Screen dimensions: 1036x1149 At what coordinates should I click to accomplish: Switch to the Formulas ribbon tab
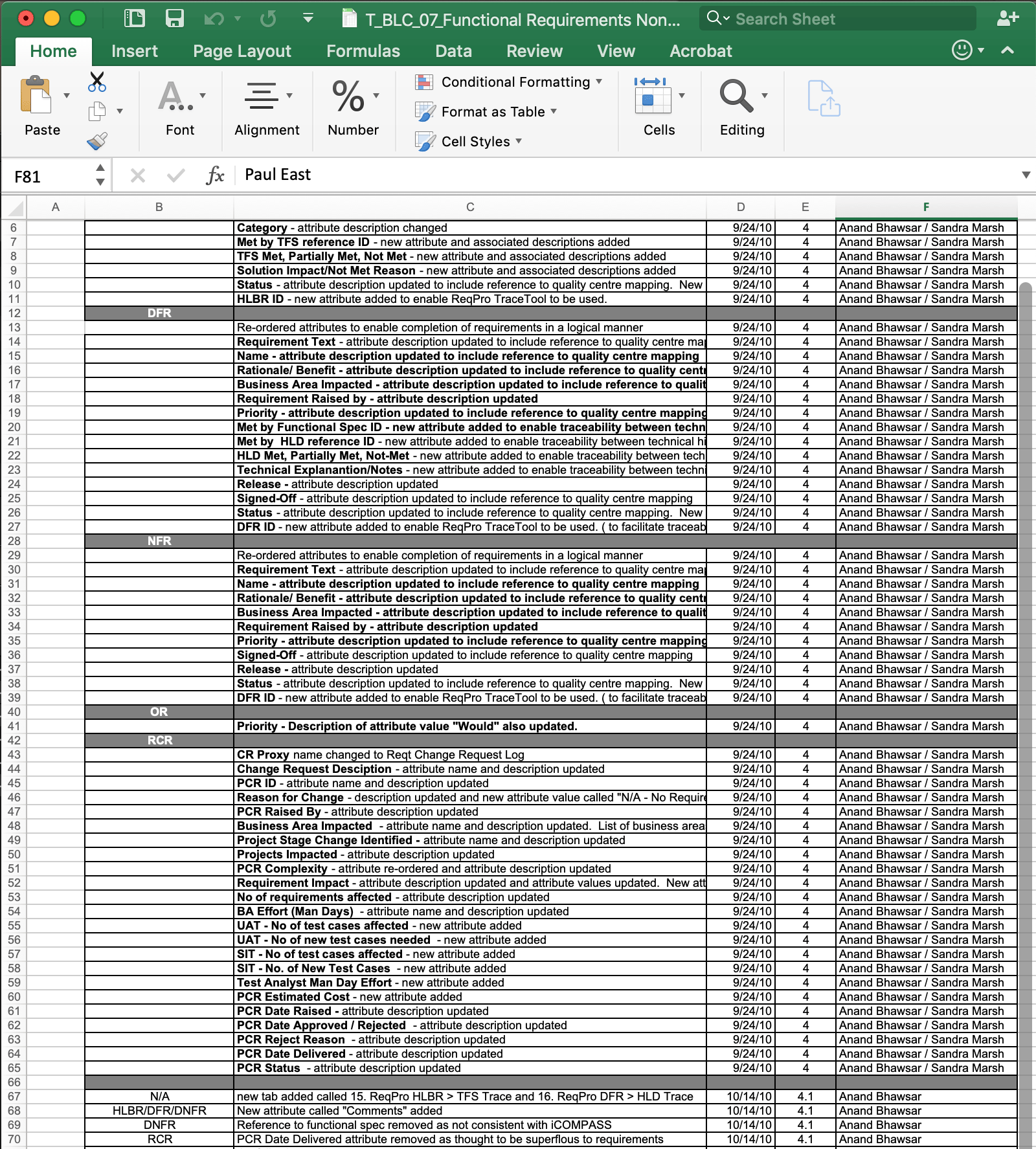point(363,50)
